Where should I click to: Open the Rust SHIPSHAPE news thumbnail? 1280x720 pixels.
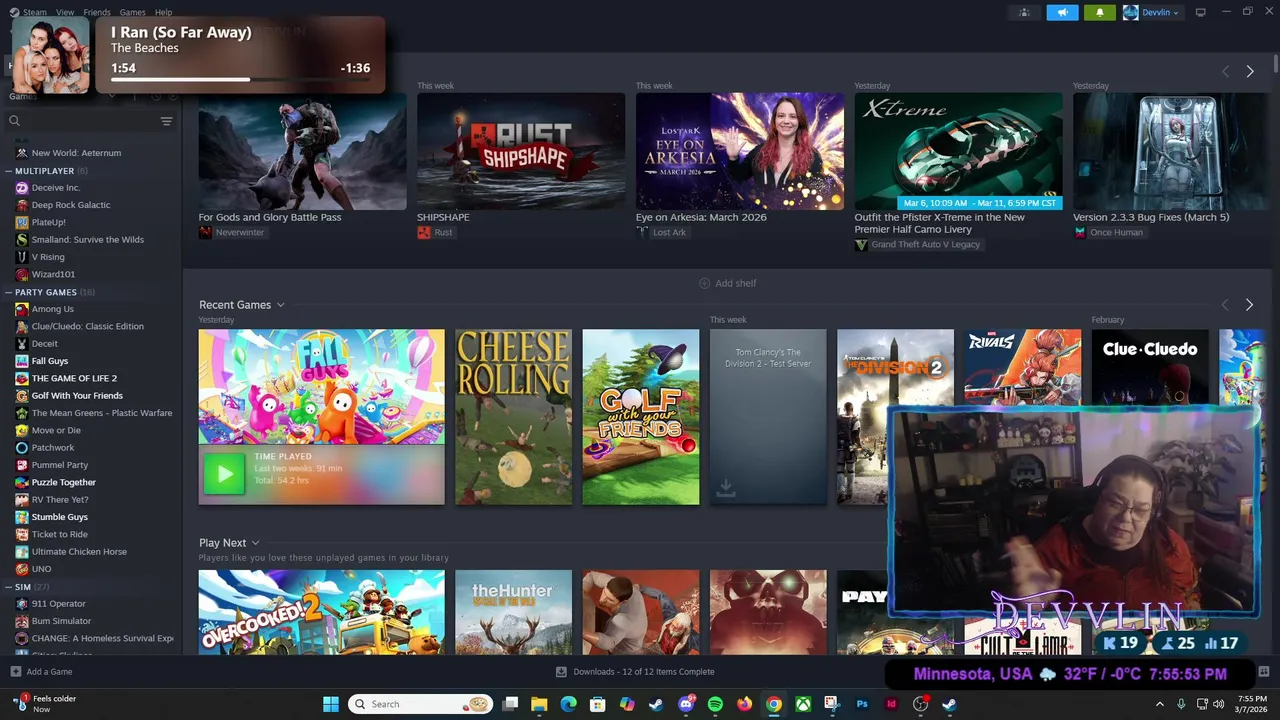pos(521,151)
